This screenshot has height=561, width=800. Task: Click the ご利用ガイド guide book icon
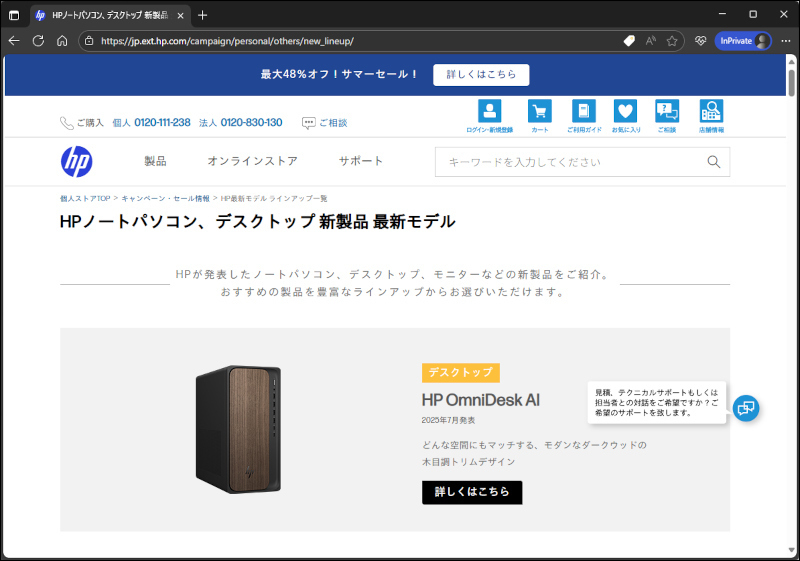[x=583, y=111]
